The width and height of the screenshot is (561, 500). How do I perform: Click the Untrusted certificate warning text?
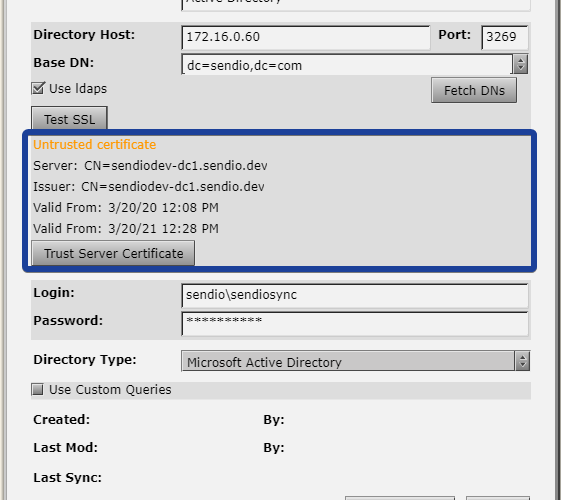pos(95,145)
